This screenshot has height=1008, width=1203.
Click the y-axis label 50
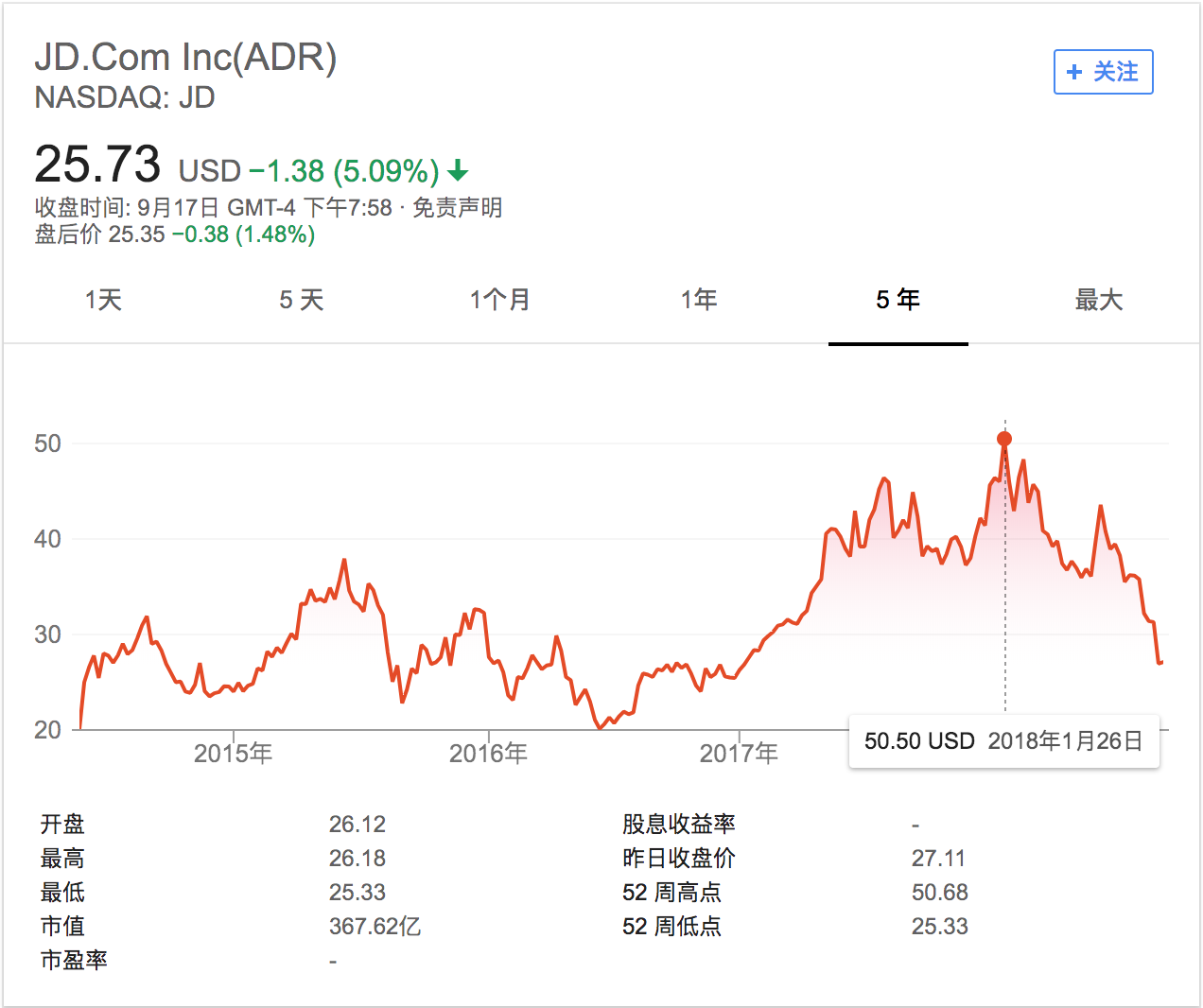(x=47, y=443)
